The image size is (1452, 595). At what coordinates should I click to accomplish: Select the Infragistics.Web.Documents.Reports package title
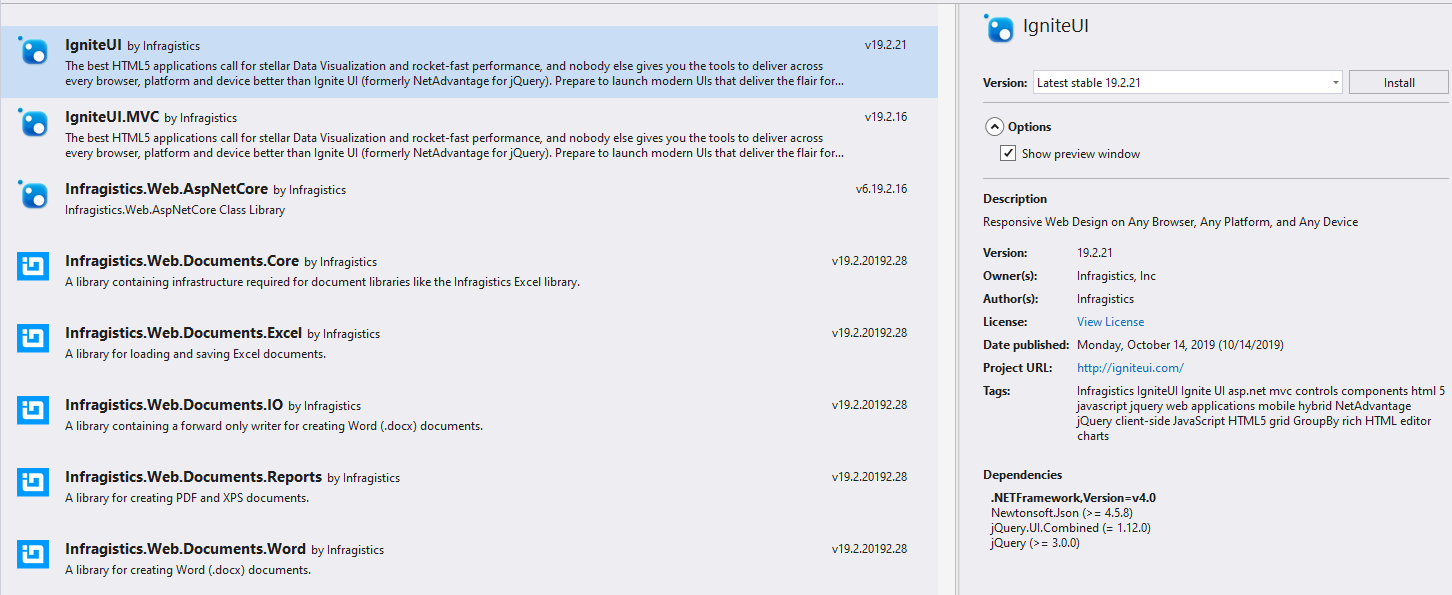(x=193, y=477)
